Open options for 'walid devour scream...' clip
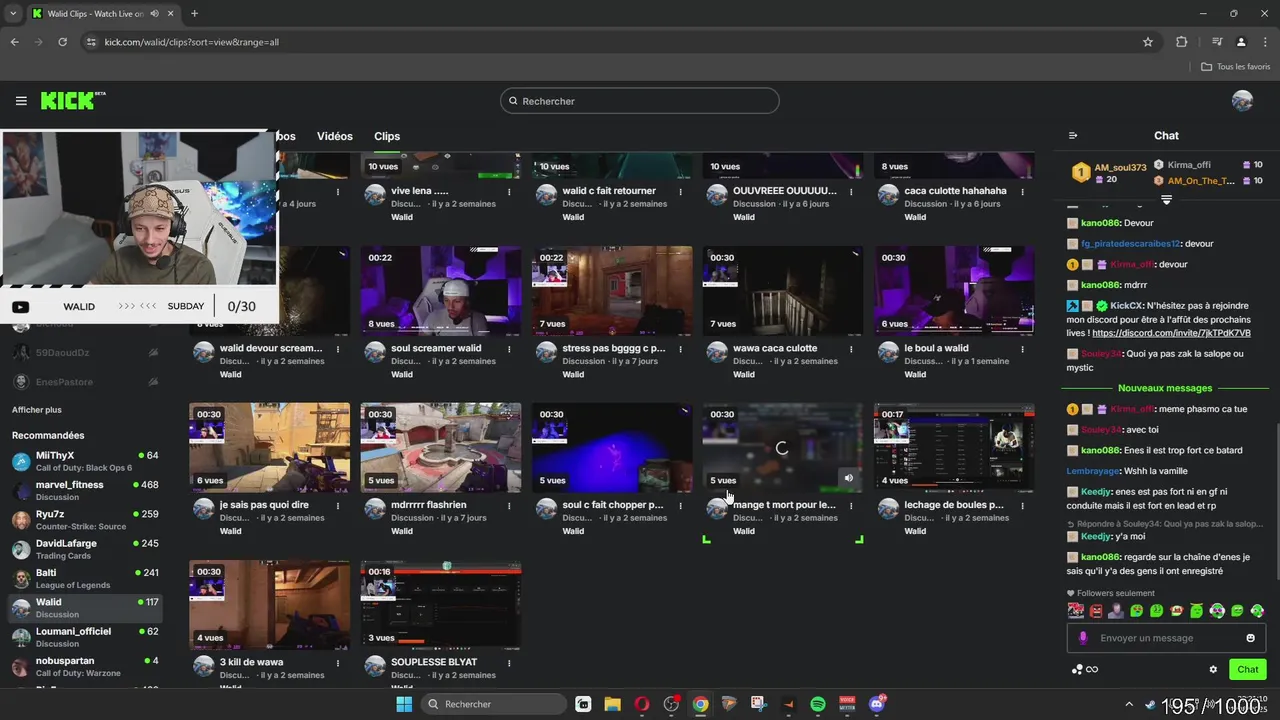1280x720 pixels. pos(338,349)
